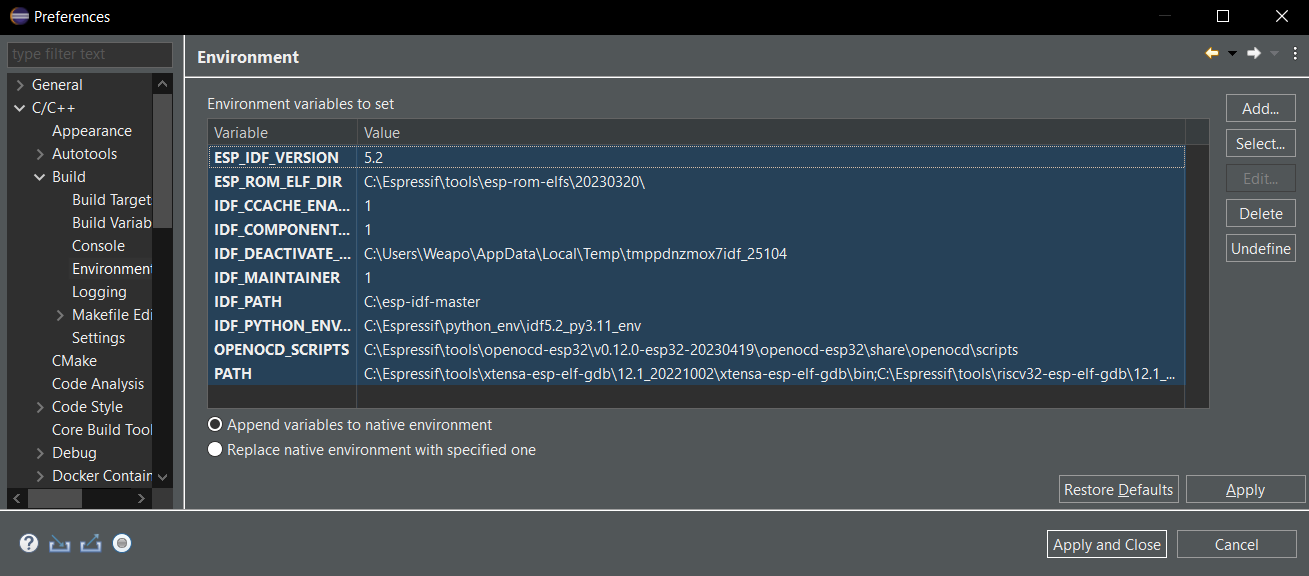This screenshot has width=1309, height=576.
Task: Click the export preferences icon at bottom left
Action: tap(88, 542)
